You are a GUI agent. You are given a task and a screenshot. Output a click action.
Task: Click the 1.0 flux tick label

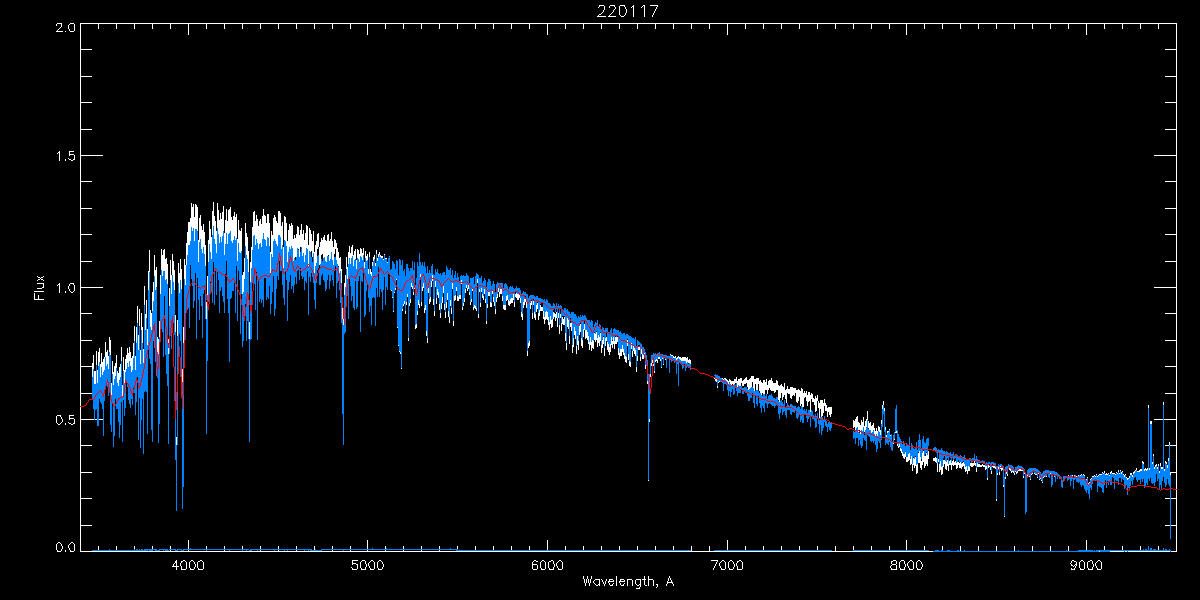pyautogui.click(x=66, y=288)
